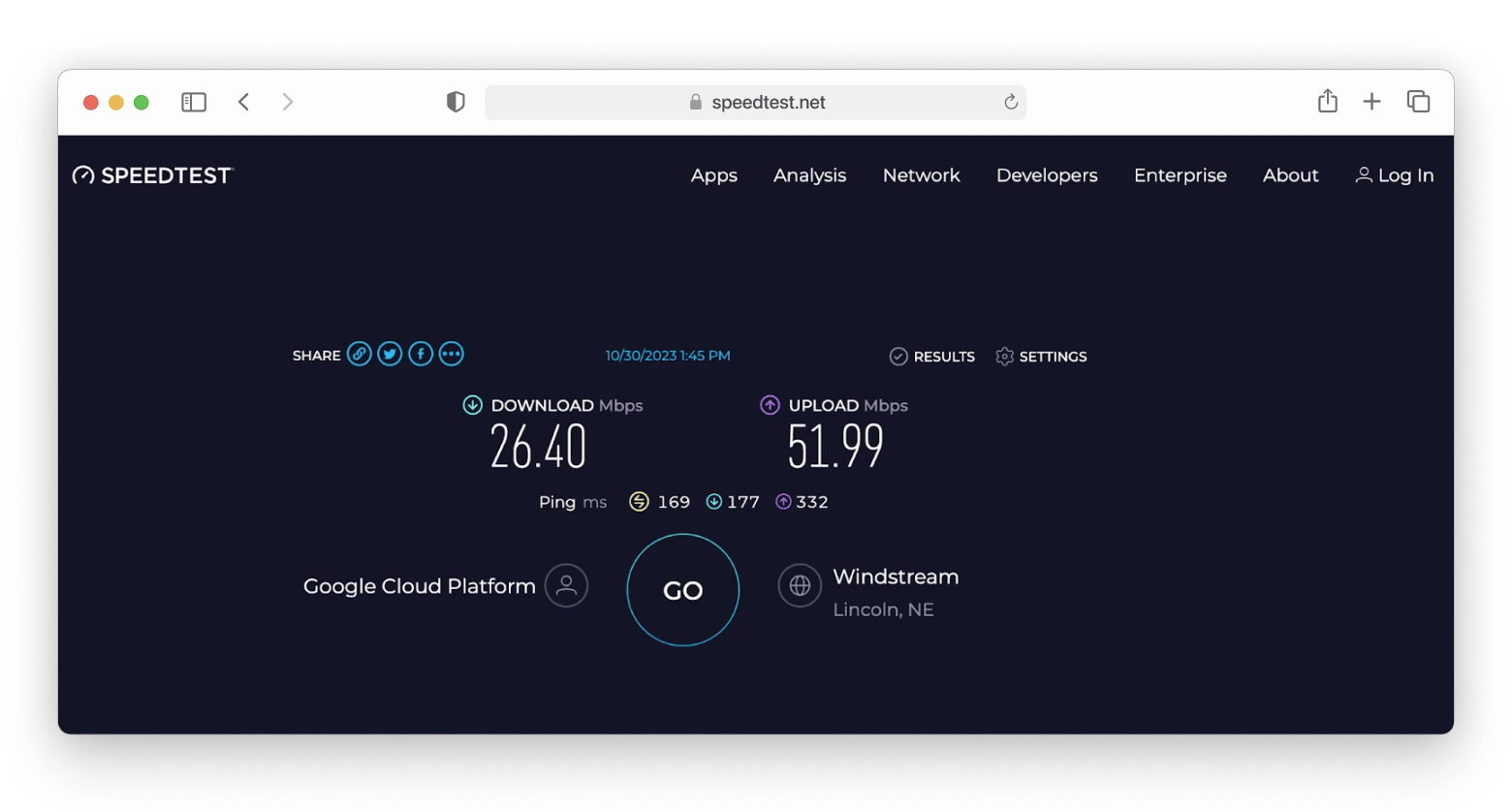
Task: Click the Speedtest logo
Action: pyautogui.click(x=153, y=175)
